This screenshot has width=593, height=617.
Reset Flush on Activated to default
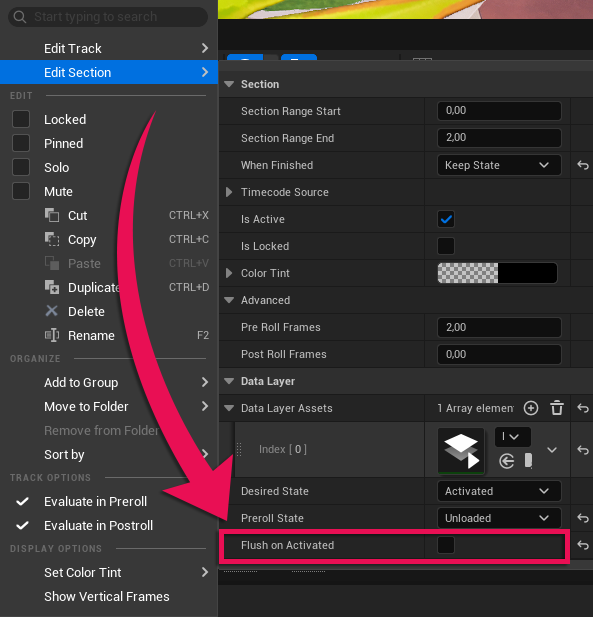pyautogui.click(x=583, y=545)
